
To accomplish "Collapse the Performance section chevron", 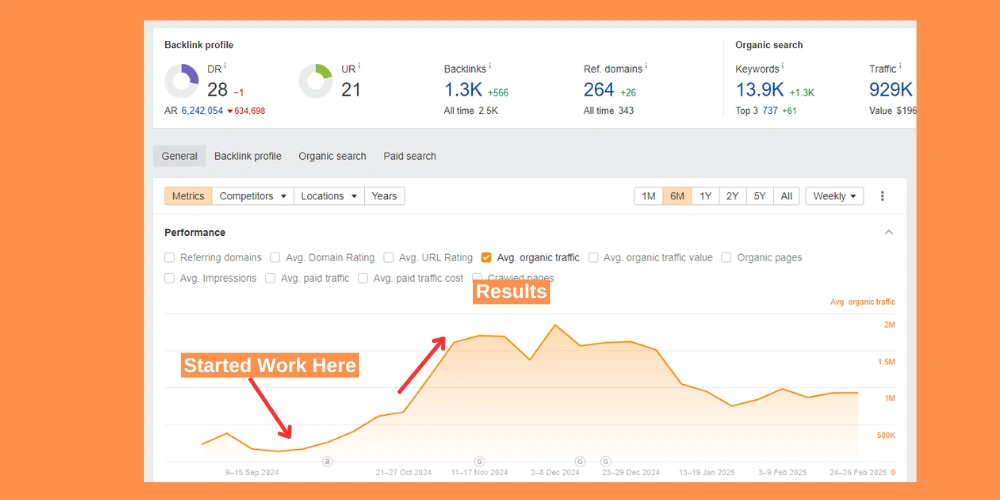I will click(888, 232).
